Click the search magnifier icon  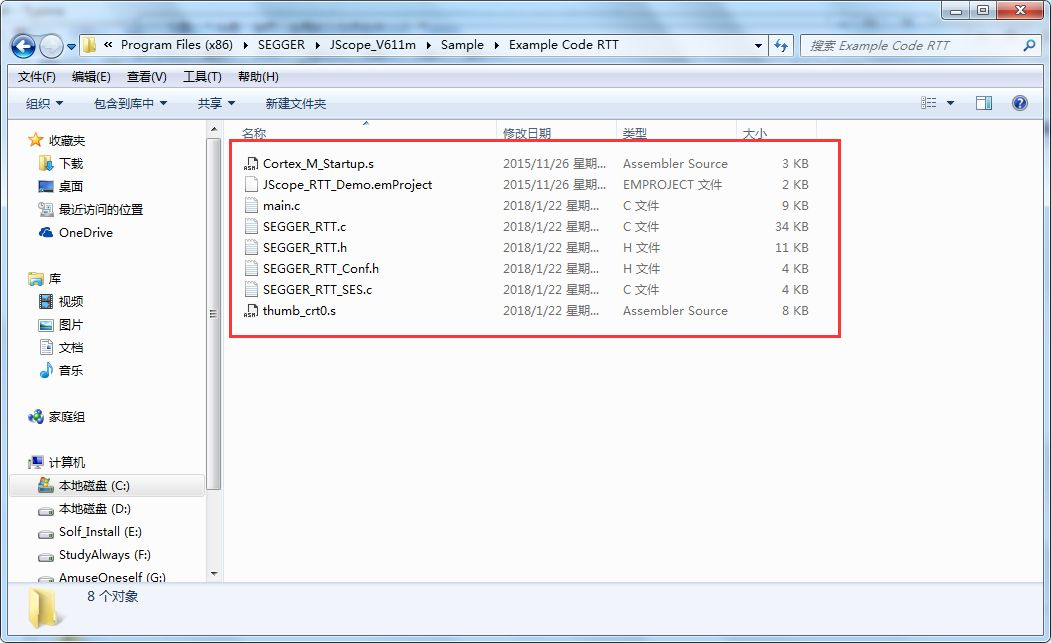pyautogui.click(x=1027, y=45)
